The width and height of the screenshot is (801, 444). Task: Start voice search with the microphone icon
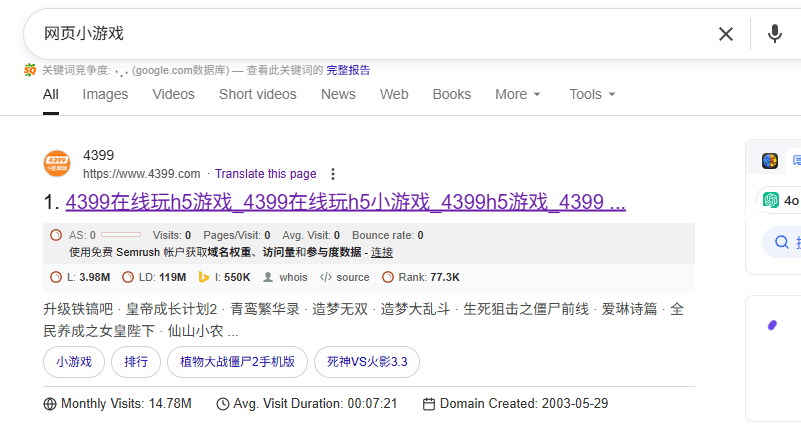[774, 34]
